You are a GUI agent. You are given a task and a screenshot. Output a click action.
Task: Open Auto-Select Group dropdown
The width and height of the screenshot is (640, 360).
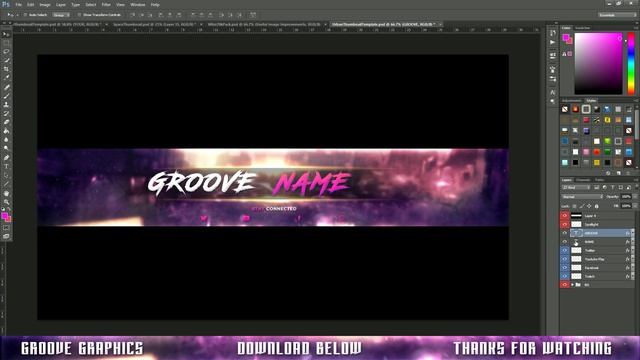[x=61, y=15]
